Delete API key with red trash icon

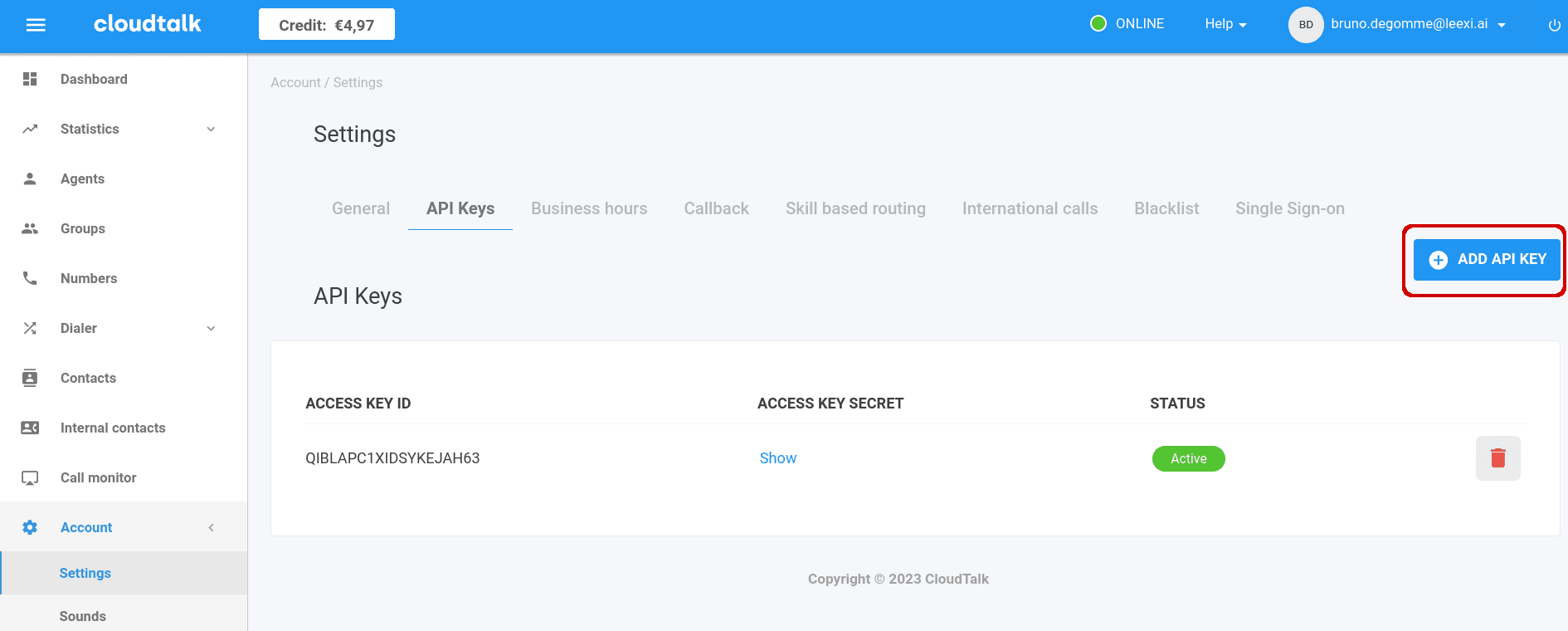pos(1498,458)
